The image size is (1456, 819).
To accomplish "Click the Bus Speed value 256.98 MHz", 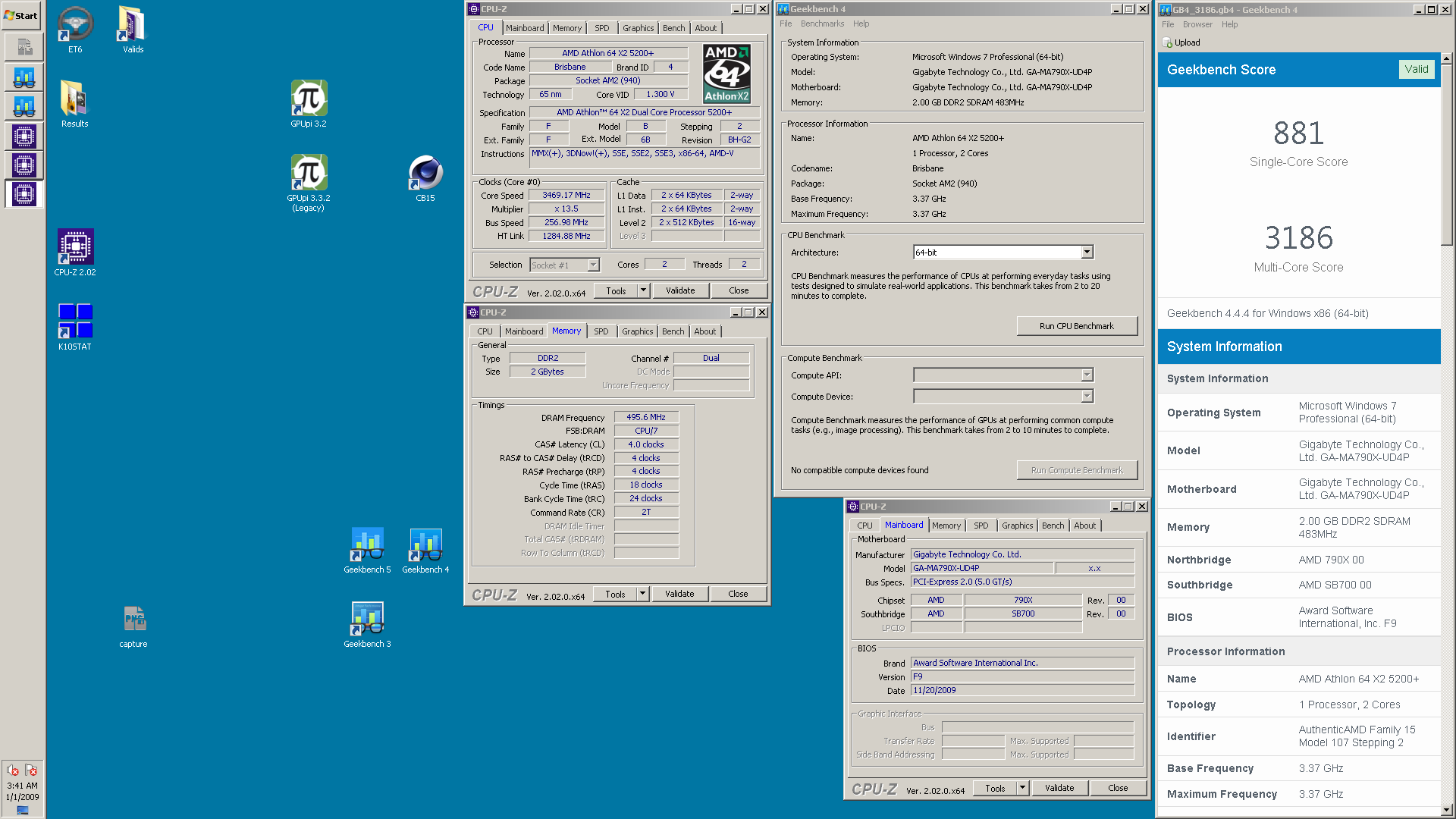I will (566, 222).
